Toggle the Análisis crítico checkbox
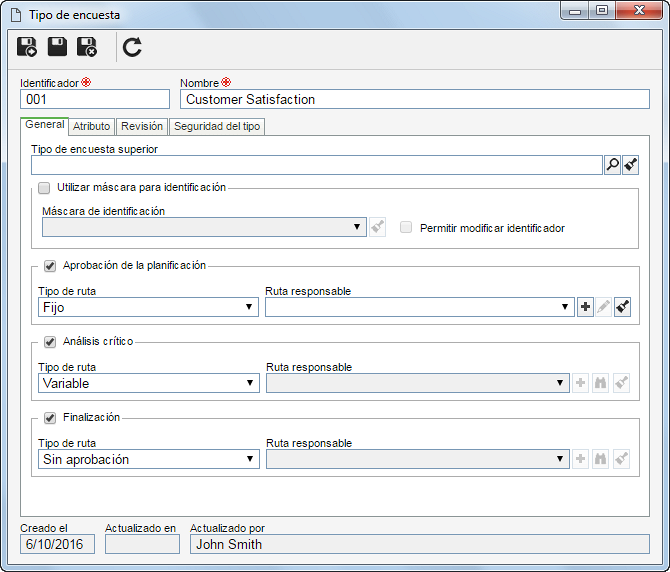670x572 pixels. (x=50, y=342)
